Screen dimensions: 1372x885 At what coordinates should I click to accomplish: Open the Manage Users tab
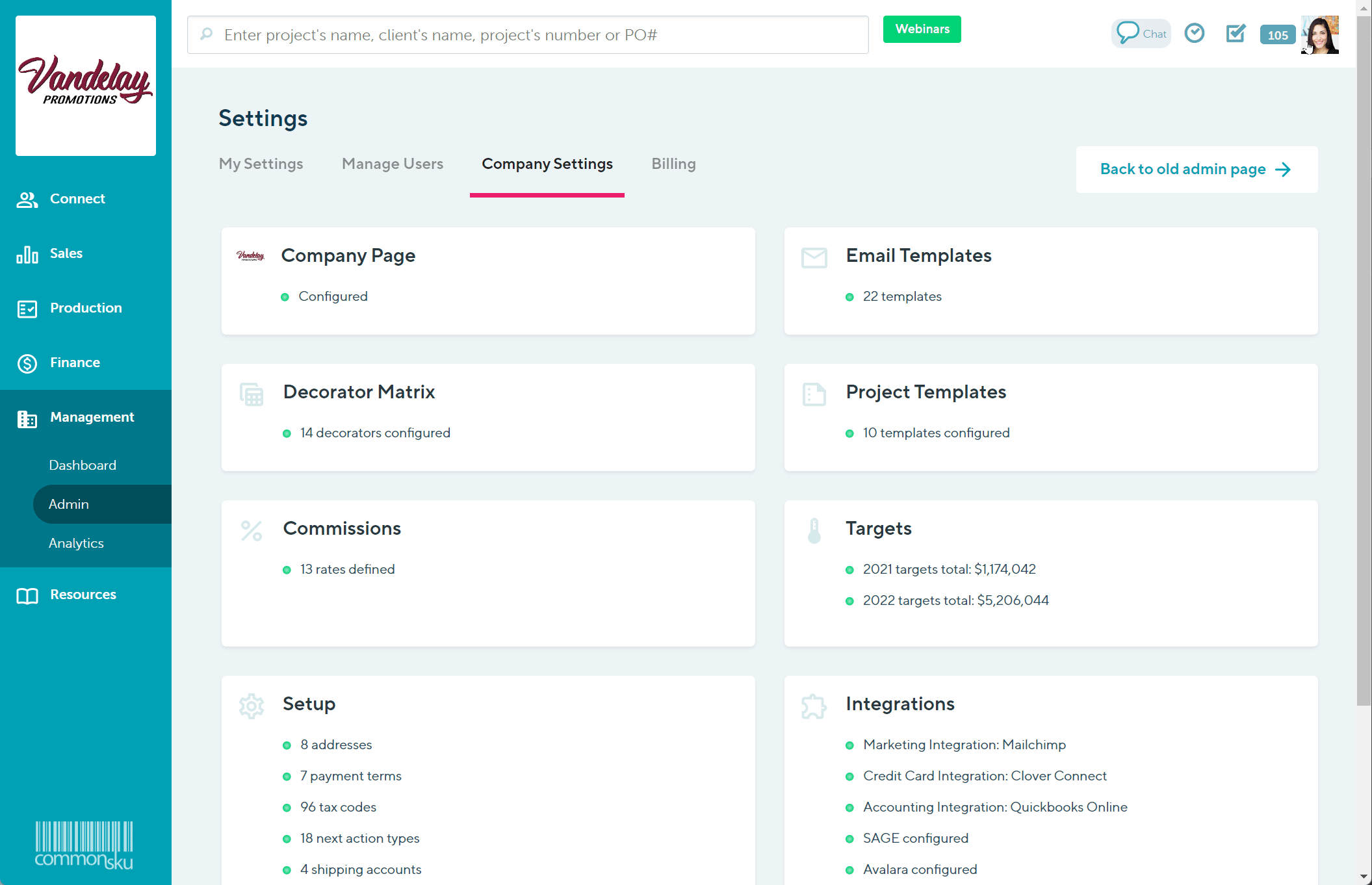(x=392, y=164)
